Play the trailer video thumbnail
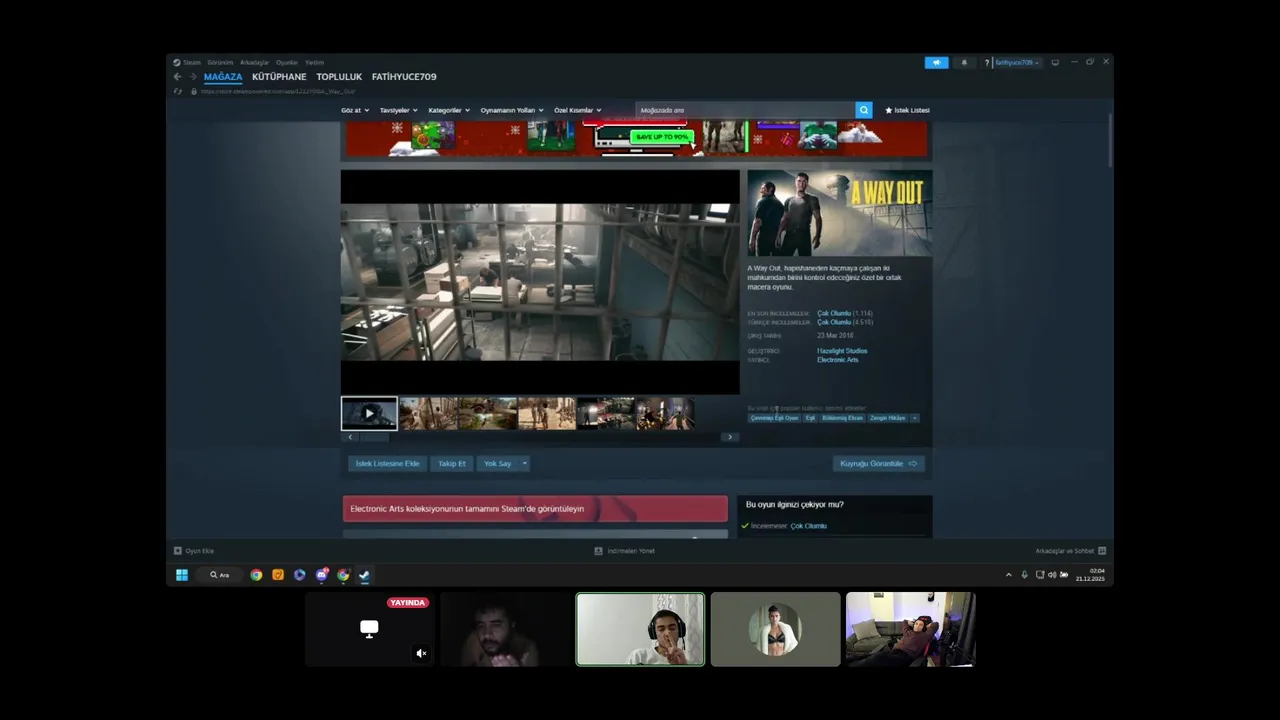 (x=369, y=413)
